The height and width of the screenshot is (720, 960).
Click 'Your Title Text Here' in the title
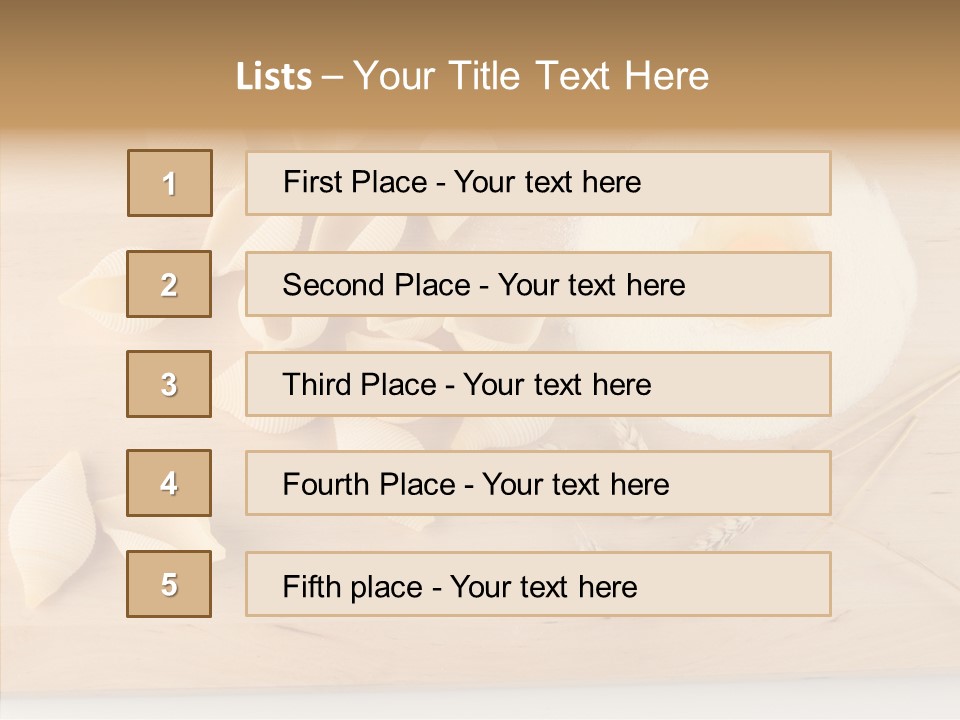(531, 77)
